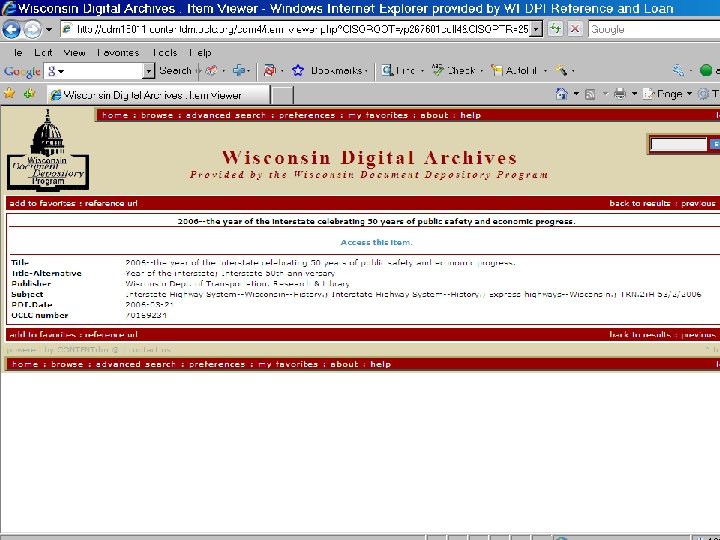Click the lower 'back to results' link
The image size is (720, 540).
[640, 335]
